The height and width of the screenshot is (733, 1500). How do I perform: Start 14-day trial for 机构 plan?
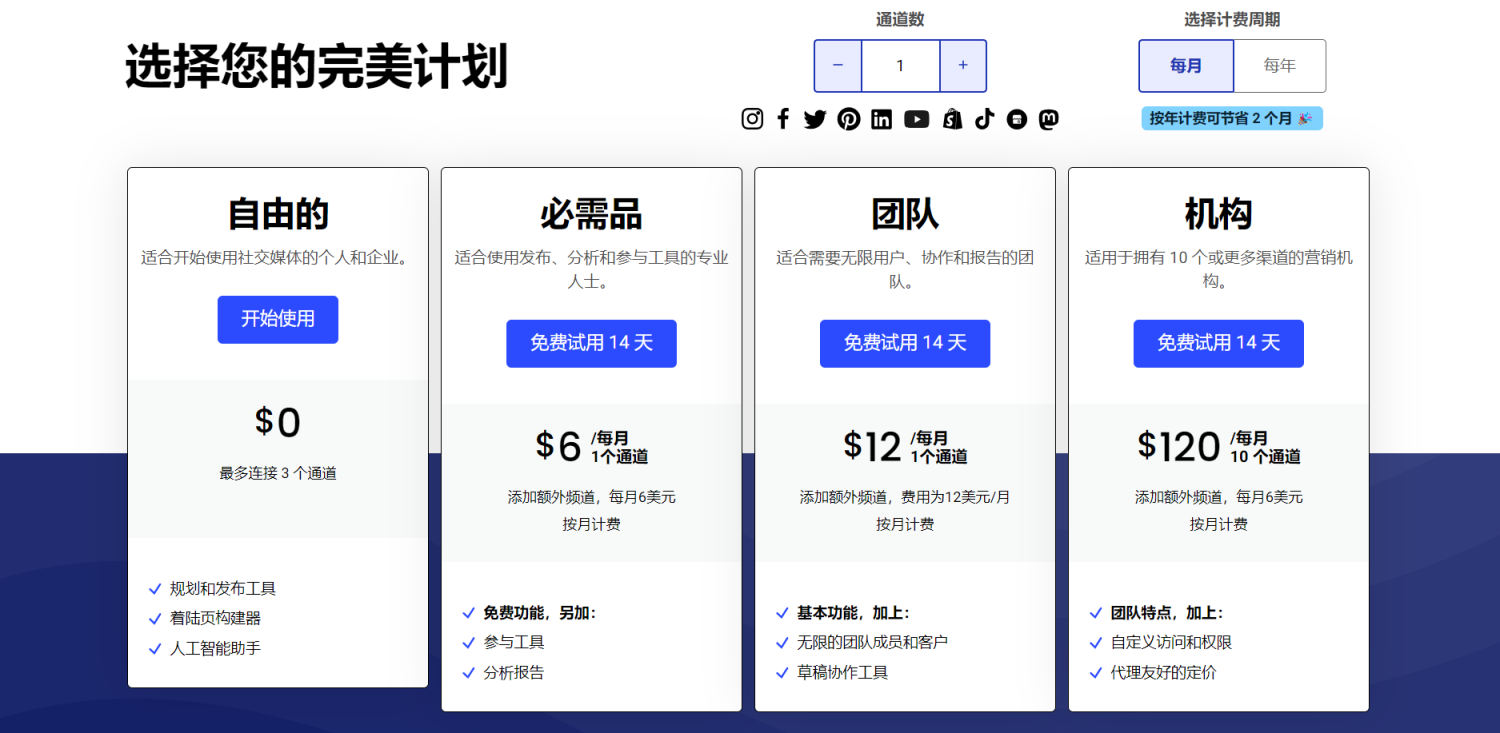point(1218,343)
